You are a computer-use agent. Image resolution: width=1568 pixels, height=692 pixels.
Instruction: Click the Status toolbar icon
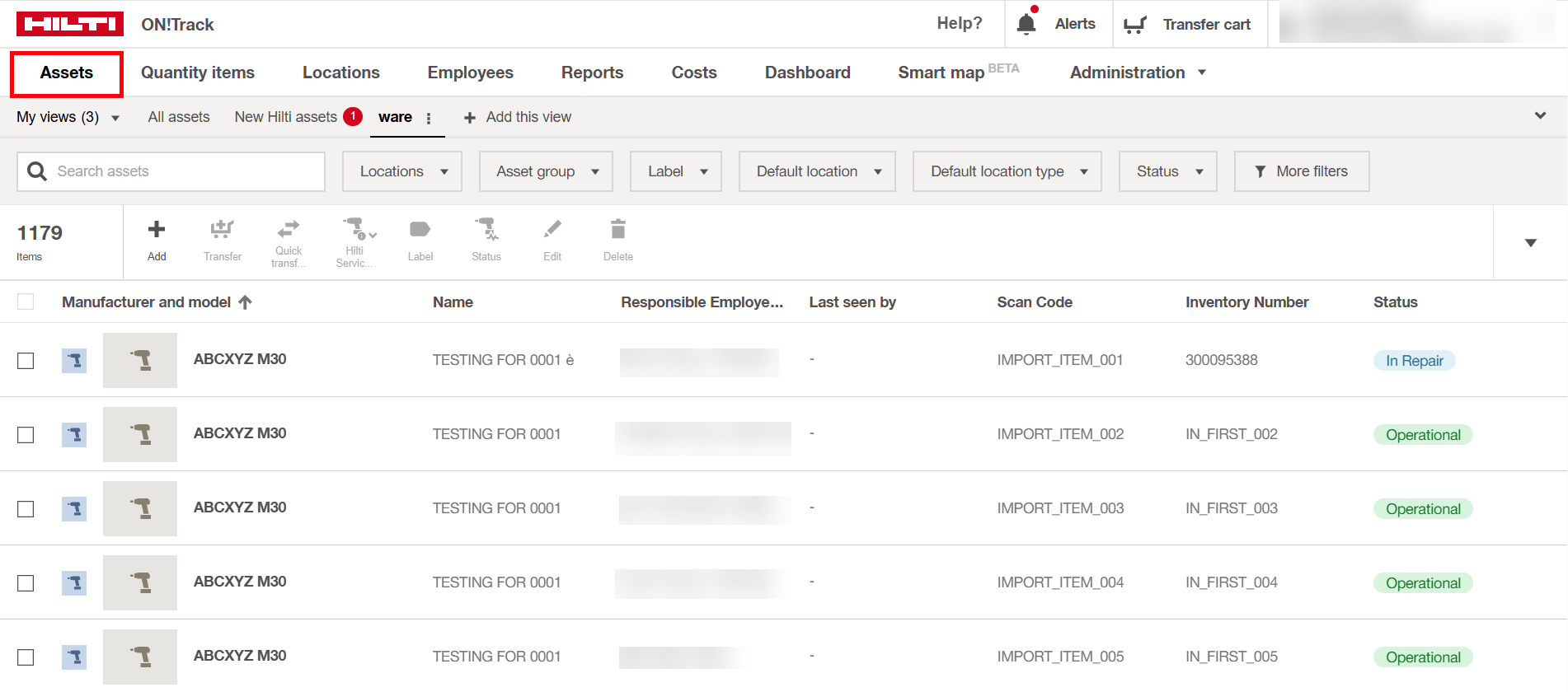(486, 228)
